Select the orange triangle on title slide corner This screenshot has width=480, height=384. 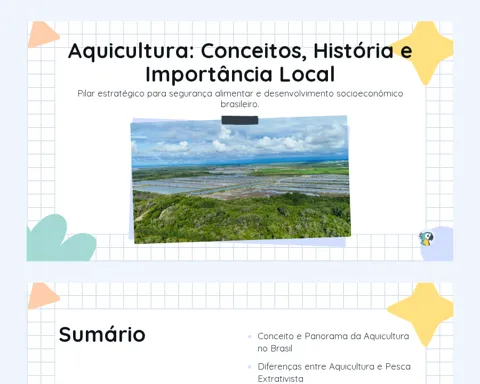(42, 35)
